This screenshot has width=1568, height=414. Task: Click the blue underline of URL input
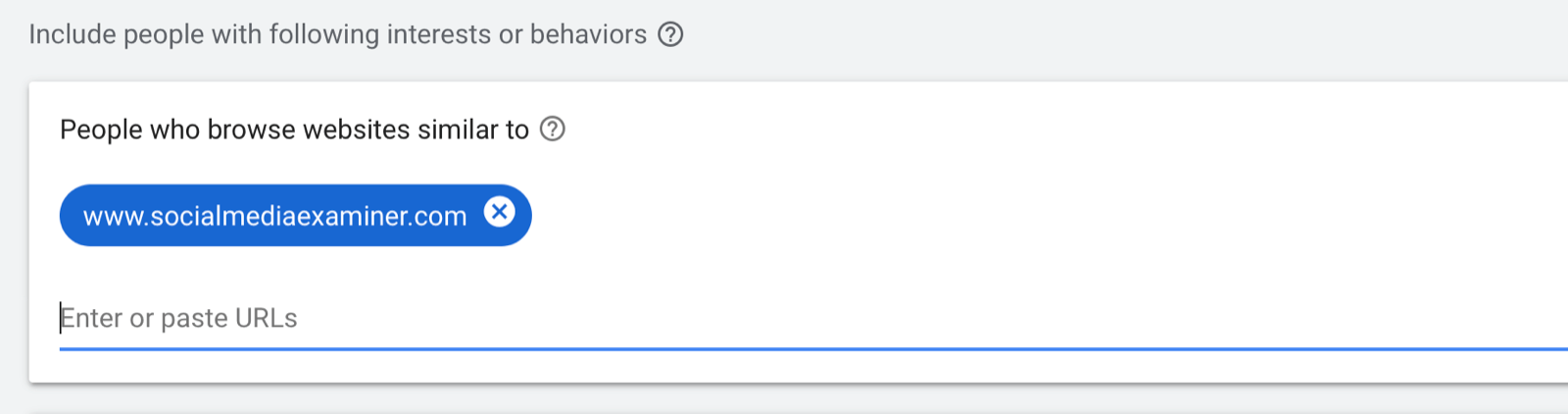point(813,348)
